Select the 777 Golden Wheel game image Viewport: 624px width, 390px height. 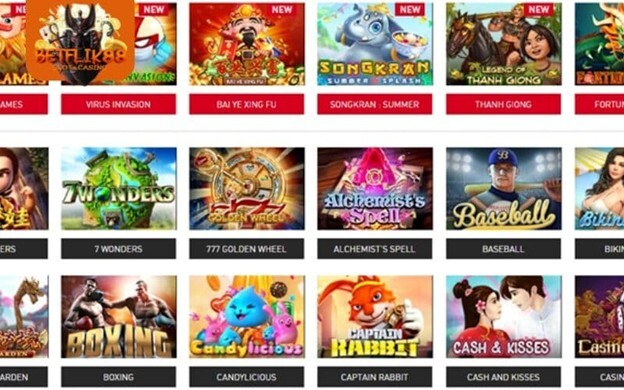(x=247, y=189)
